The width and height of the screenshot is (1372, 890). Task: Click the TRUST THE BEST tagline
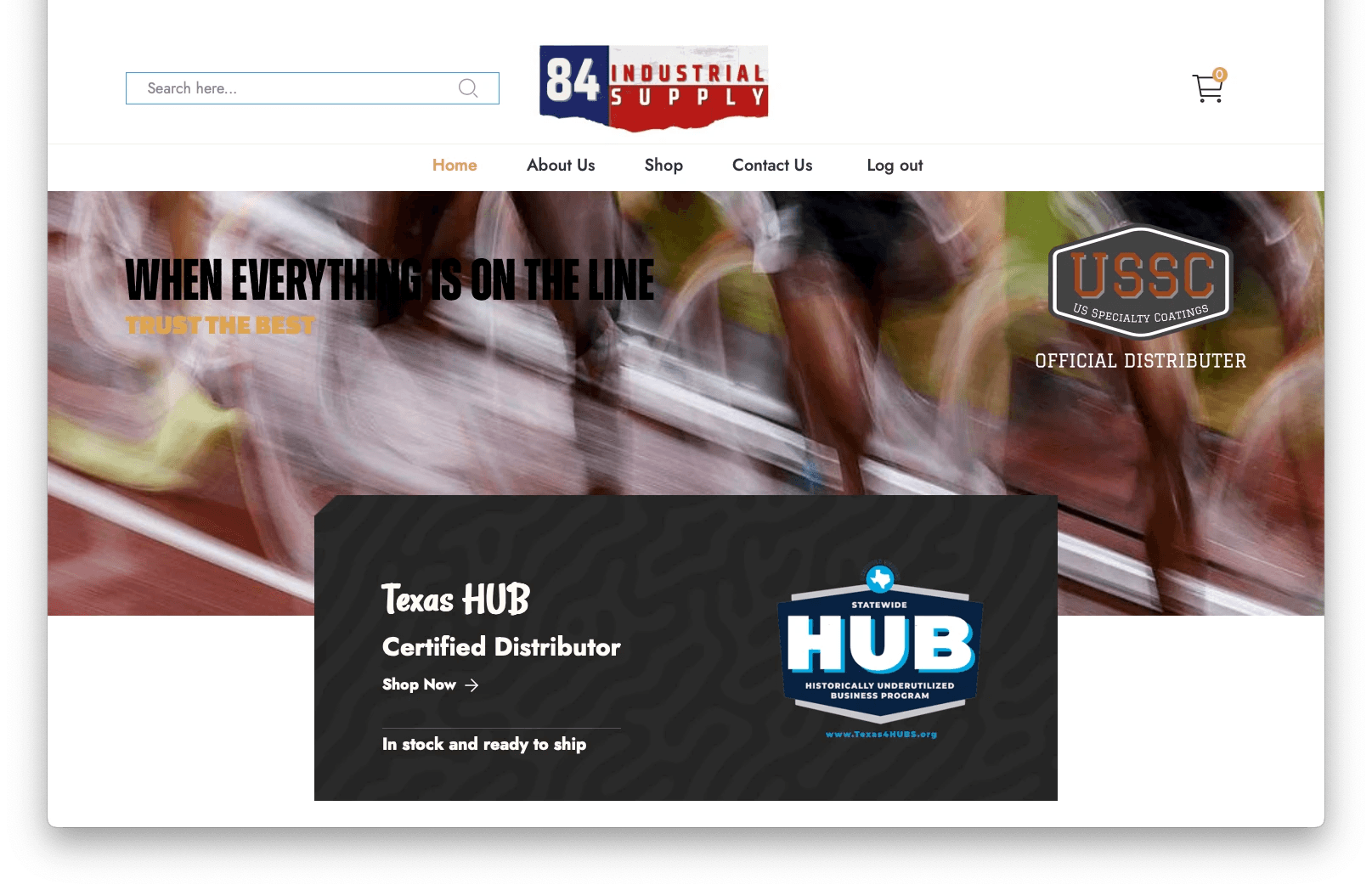pos(220,325)
